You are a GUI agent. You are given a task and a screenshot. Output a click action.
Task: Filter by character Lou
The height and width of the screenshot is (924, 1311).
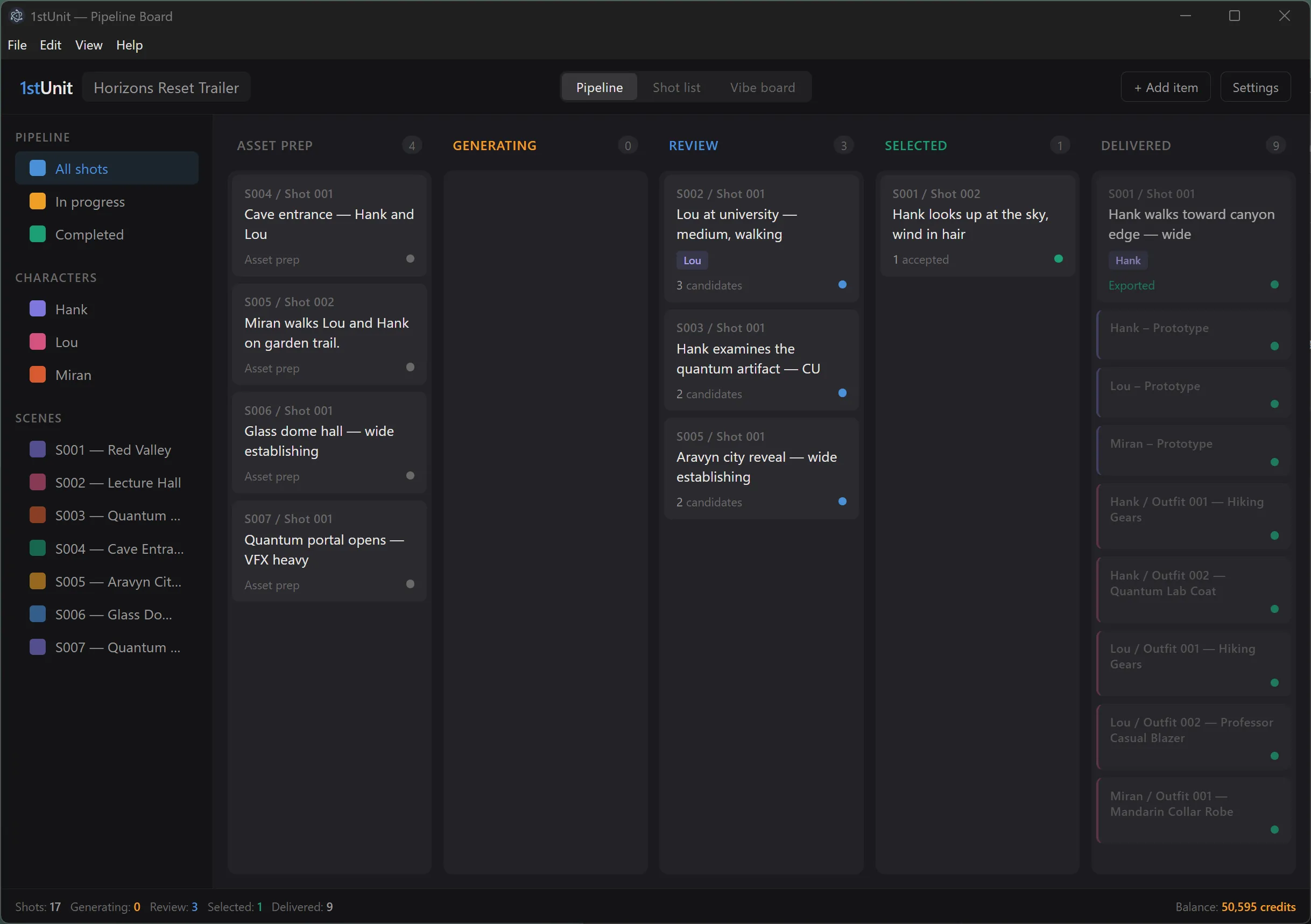(107, 342)
